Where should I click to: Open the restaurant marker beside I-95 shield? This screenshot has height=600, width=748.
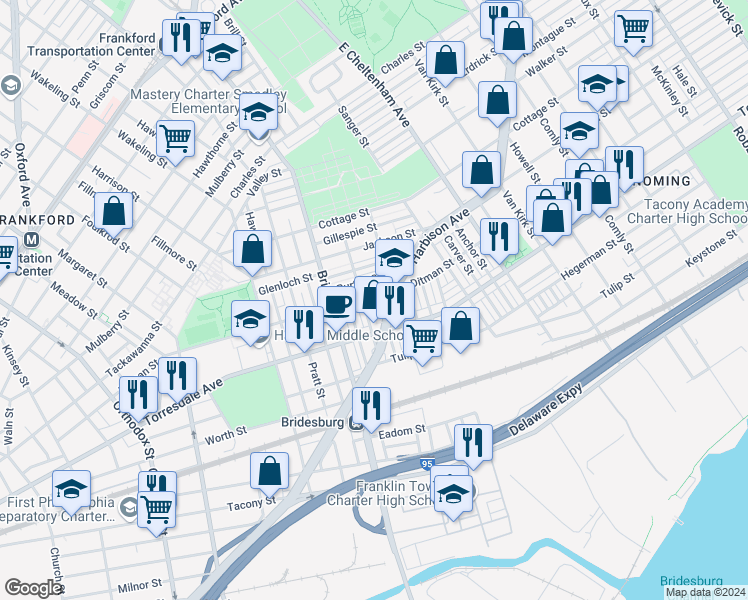[473, 446]
